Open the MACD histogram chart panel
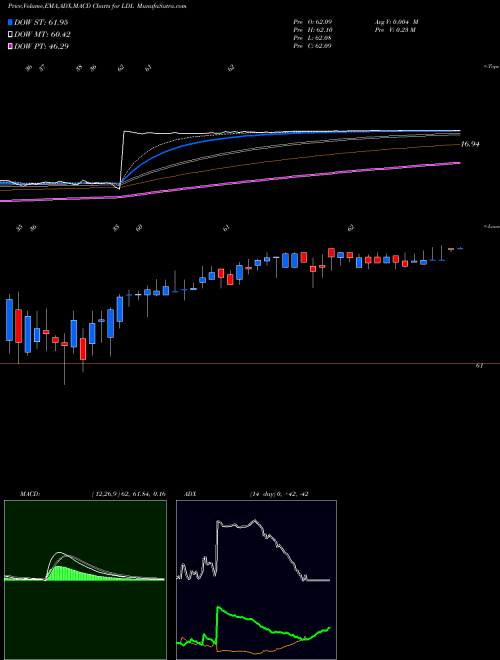Viewport: 500px width, 660px height. pos(85,580)
